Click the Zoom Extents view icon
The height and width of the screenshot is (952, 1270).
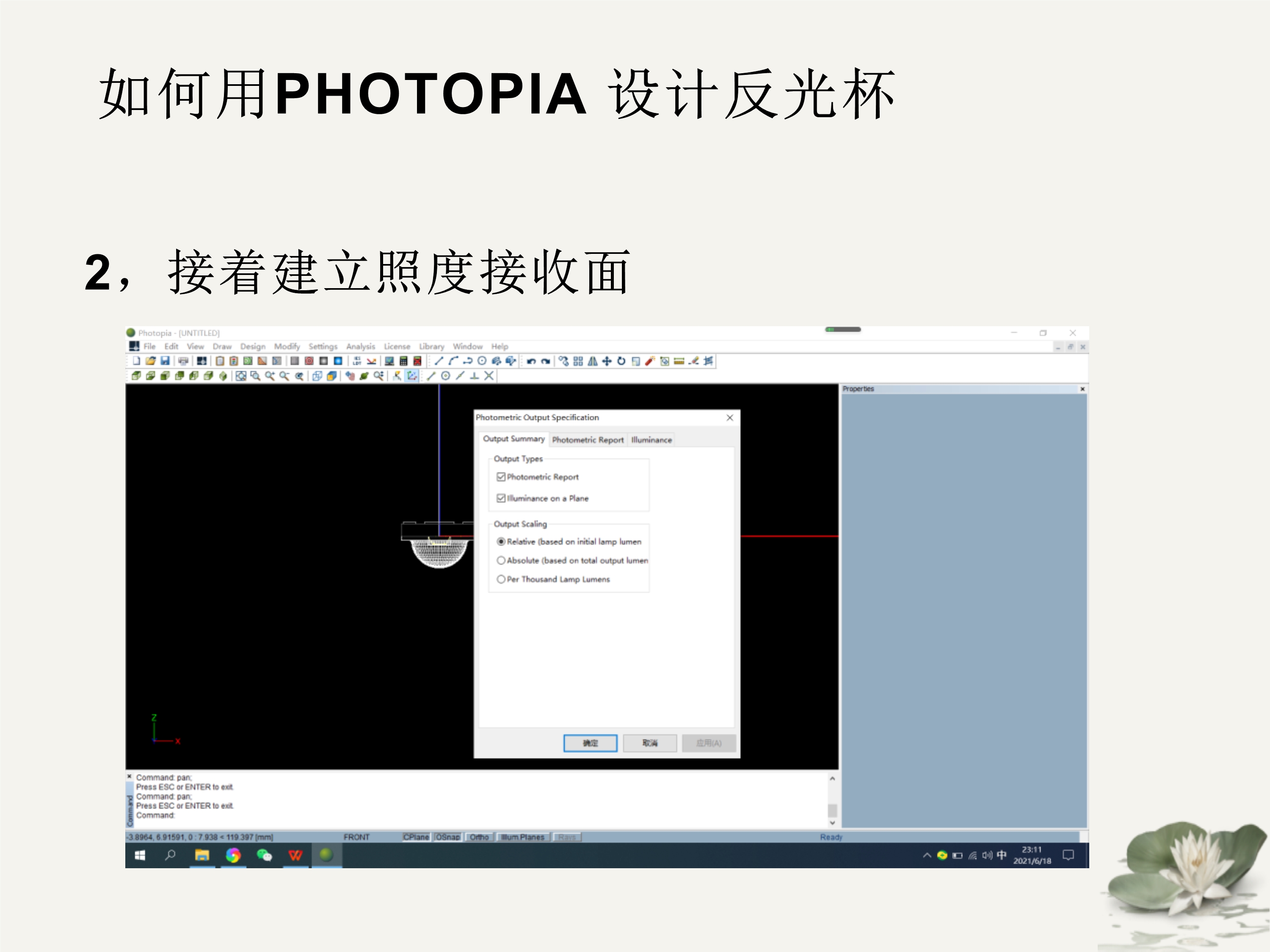[x=241, y=376]
